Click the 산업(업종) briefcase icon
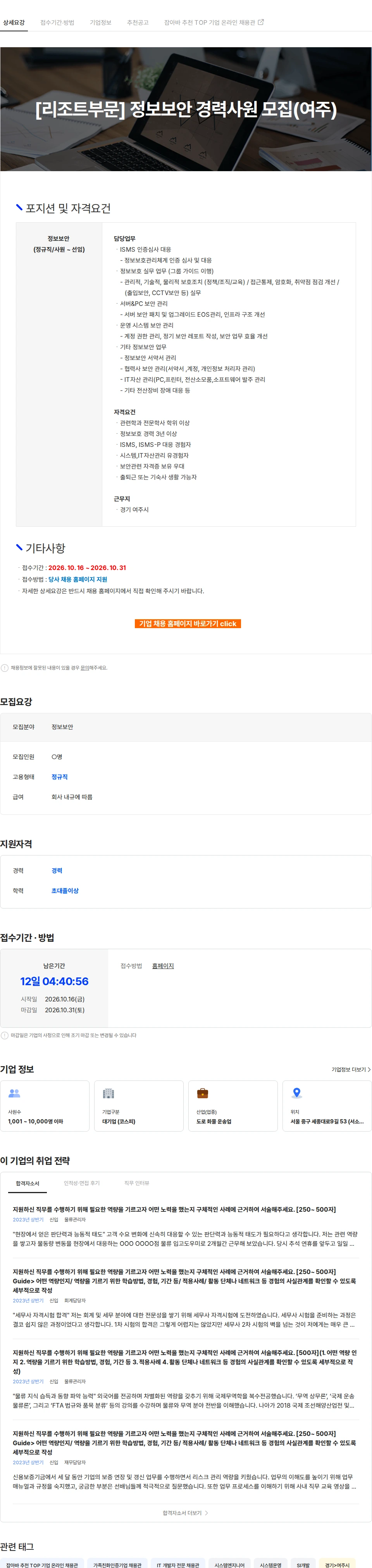This screenshot has width=372, height=1568. coord(203,1093)
